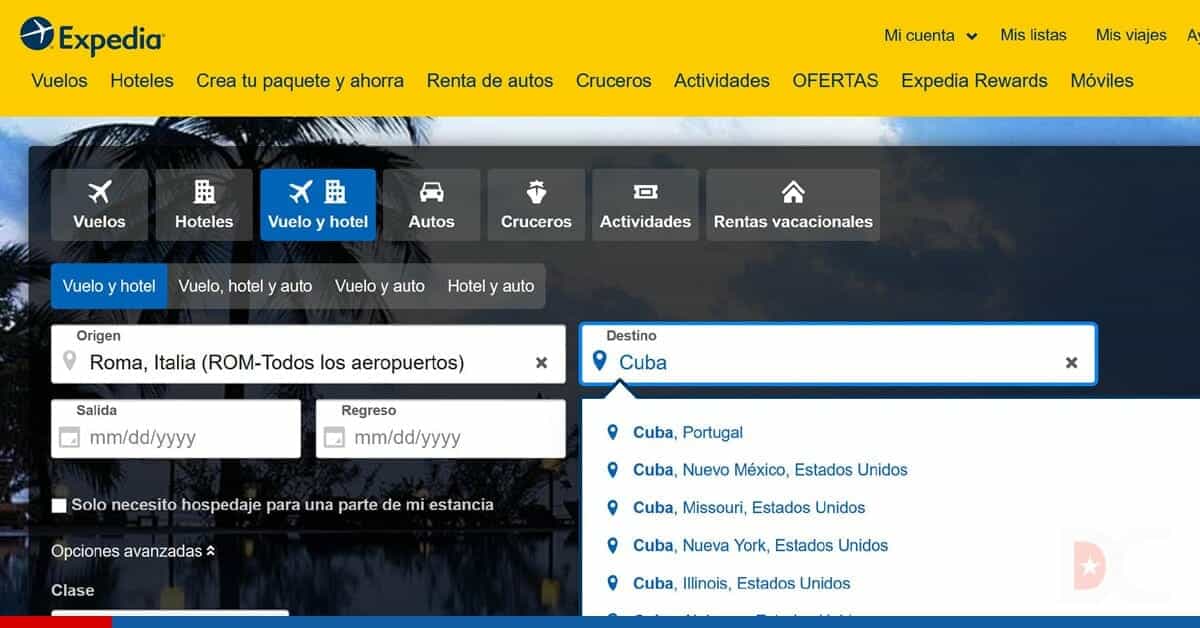Click the Salida calendar icon
The width and height of the screenshot is (1200, 628).
pos(69,437)
